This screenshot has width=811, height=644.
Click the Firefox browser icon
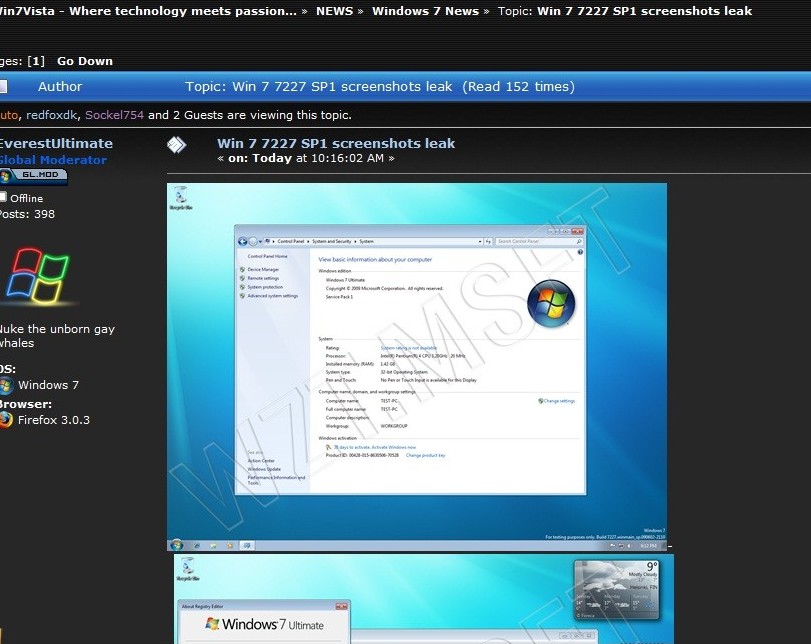[6, 420]
